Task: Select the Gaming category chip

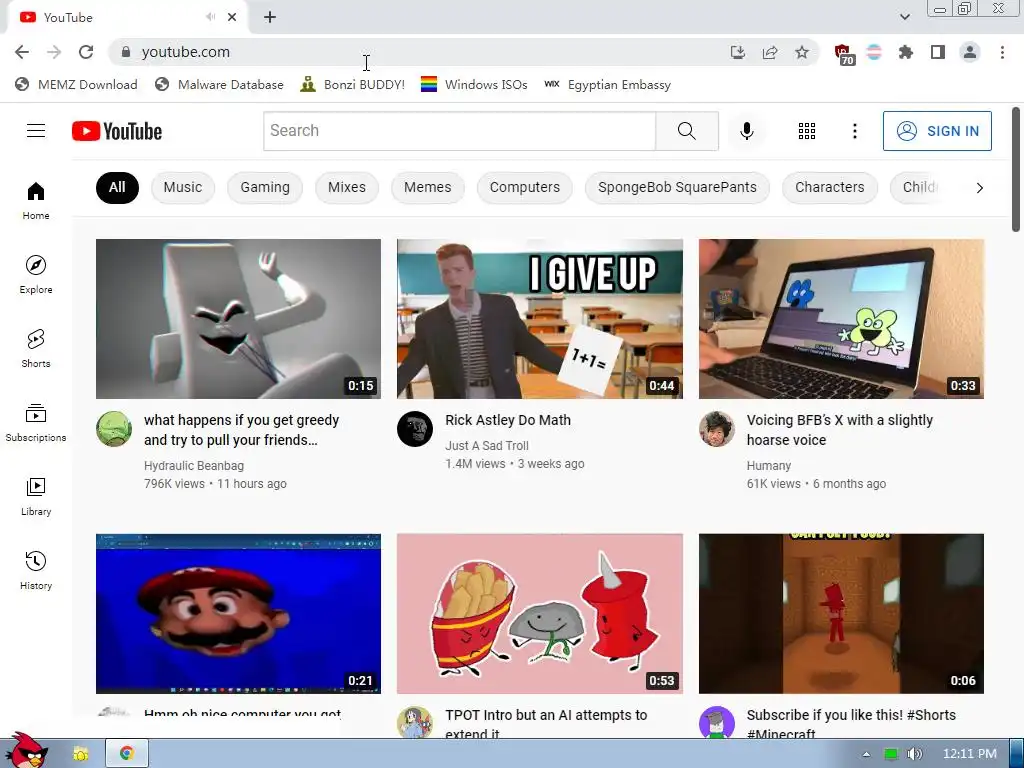Action: 265,187
